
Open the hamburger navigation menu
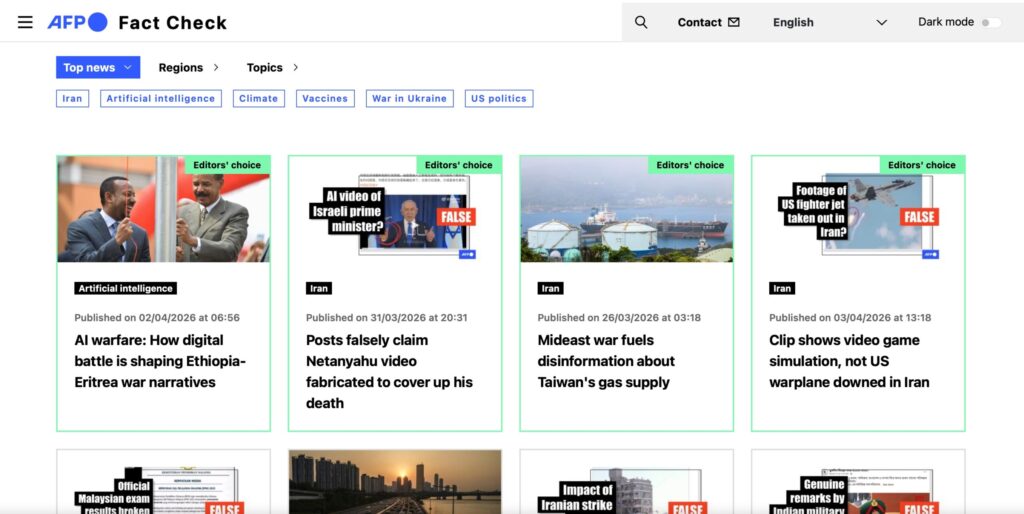point(25,22)
